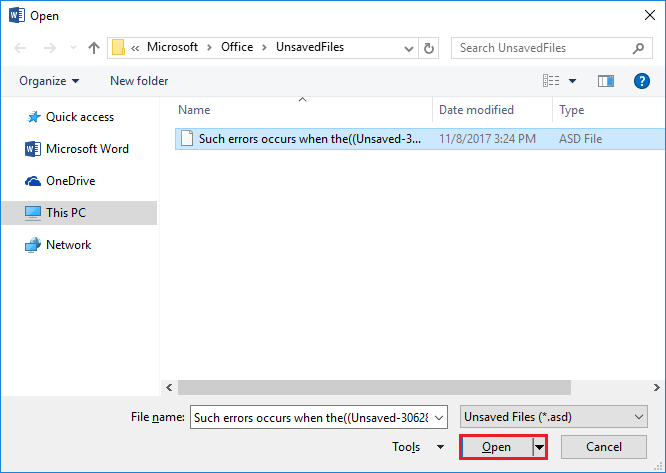Select Network in navigation pane
The width and height of the screenshot is (666, 473).
[68, 245]
